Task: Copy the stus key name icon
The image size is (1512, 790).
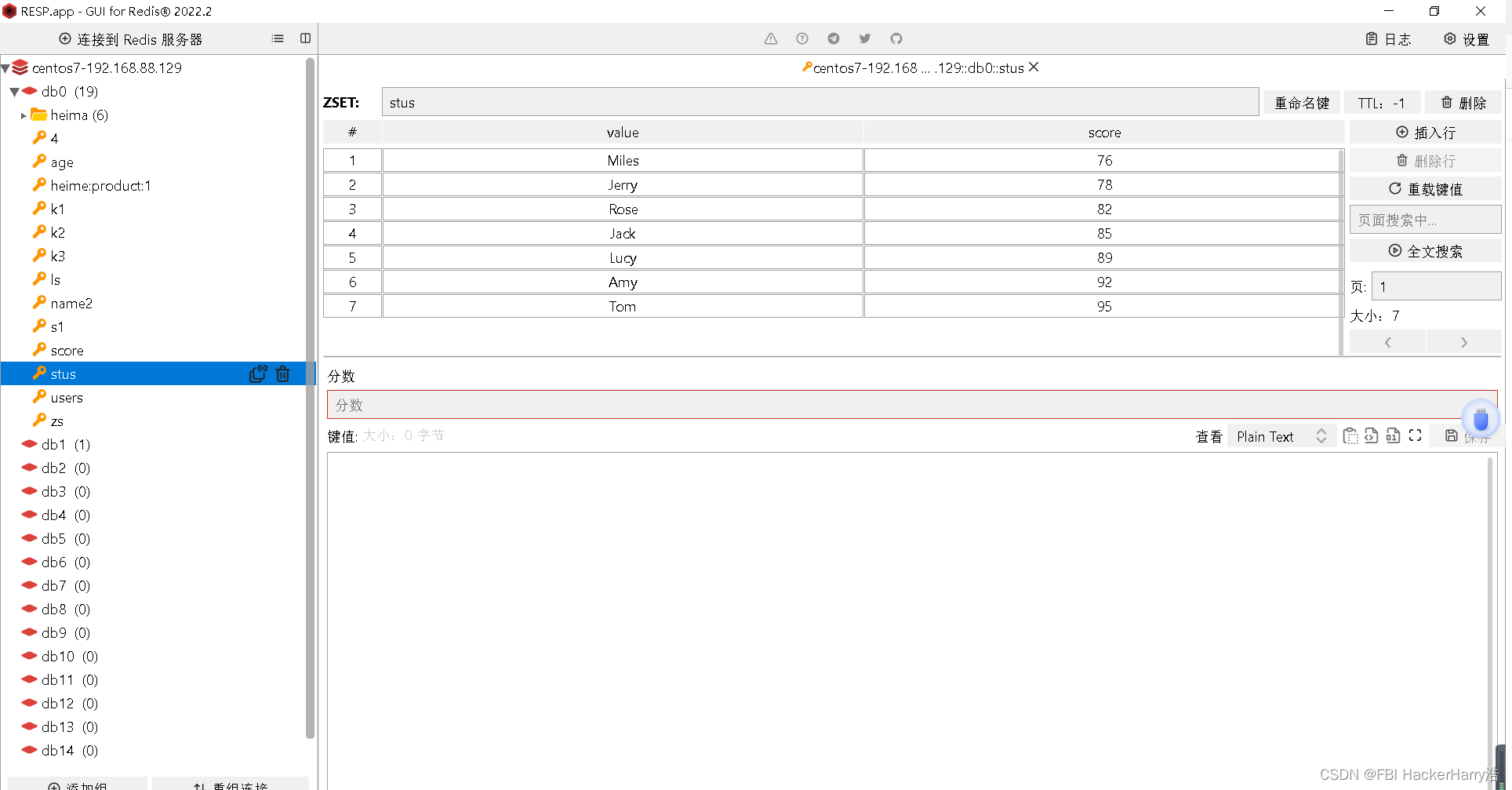Action: tap(257, 374)
